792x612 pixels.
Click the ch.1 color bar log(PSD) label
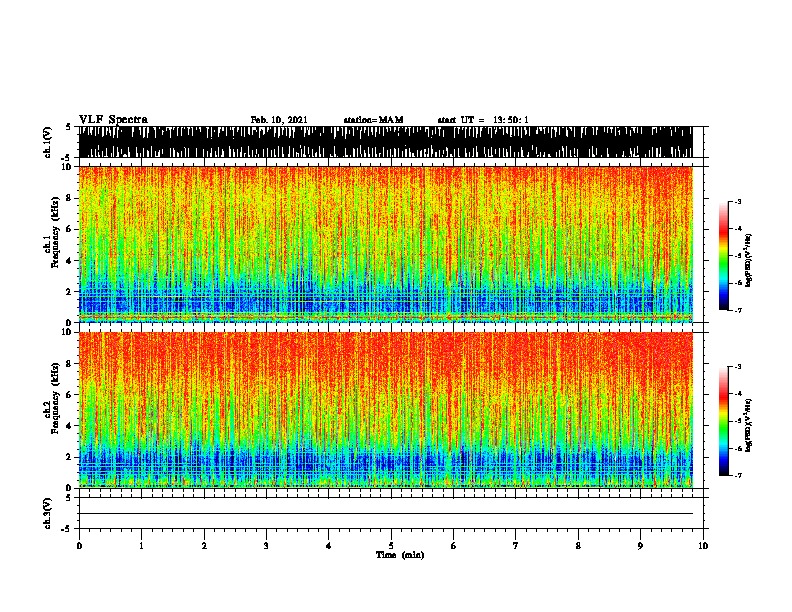pos(748,261)
